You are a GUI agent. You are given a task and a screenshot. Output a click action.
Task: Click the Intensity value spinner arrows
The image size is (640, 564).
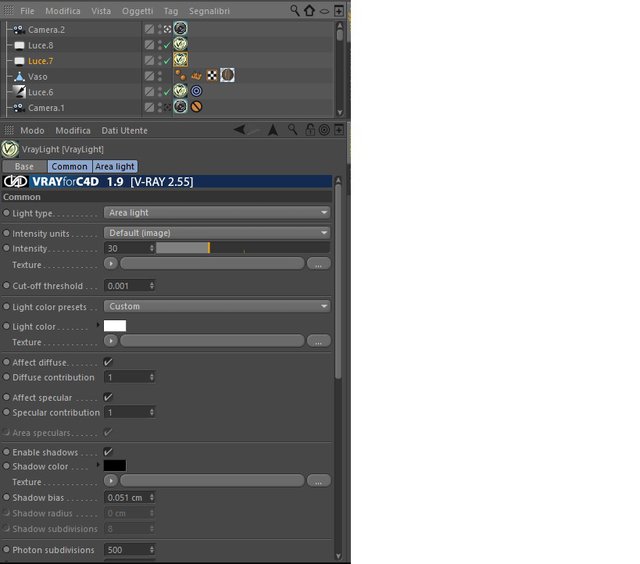coord(152,248)
